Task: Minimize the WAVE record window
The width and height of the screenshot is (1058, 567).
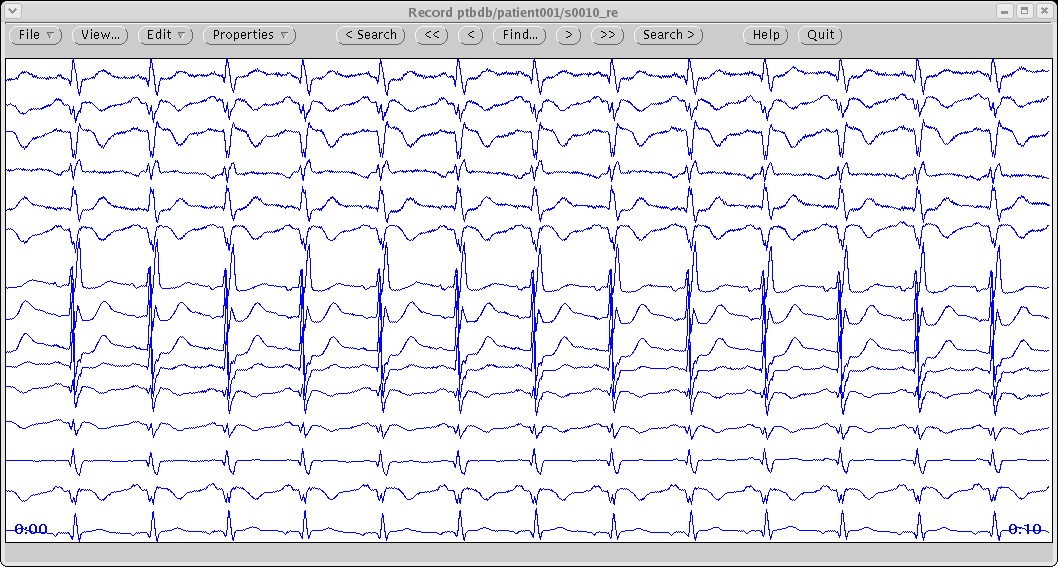Action: (x=1005, y=10)
